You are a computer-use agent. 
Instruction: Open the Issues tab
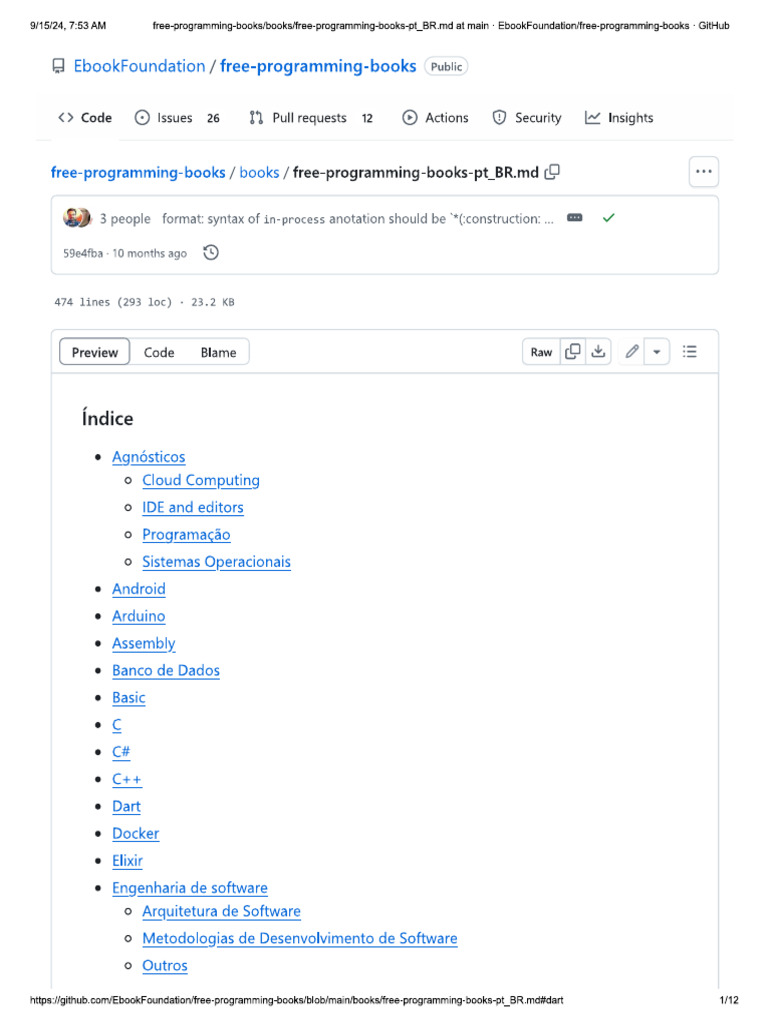(176, 118)
